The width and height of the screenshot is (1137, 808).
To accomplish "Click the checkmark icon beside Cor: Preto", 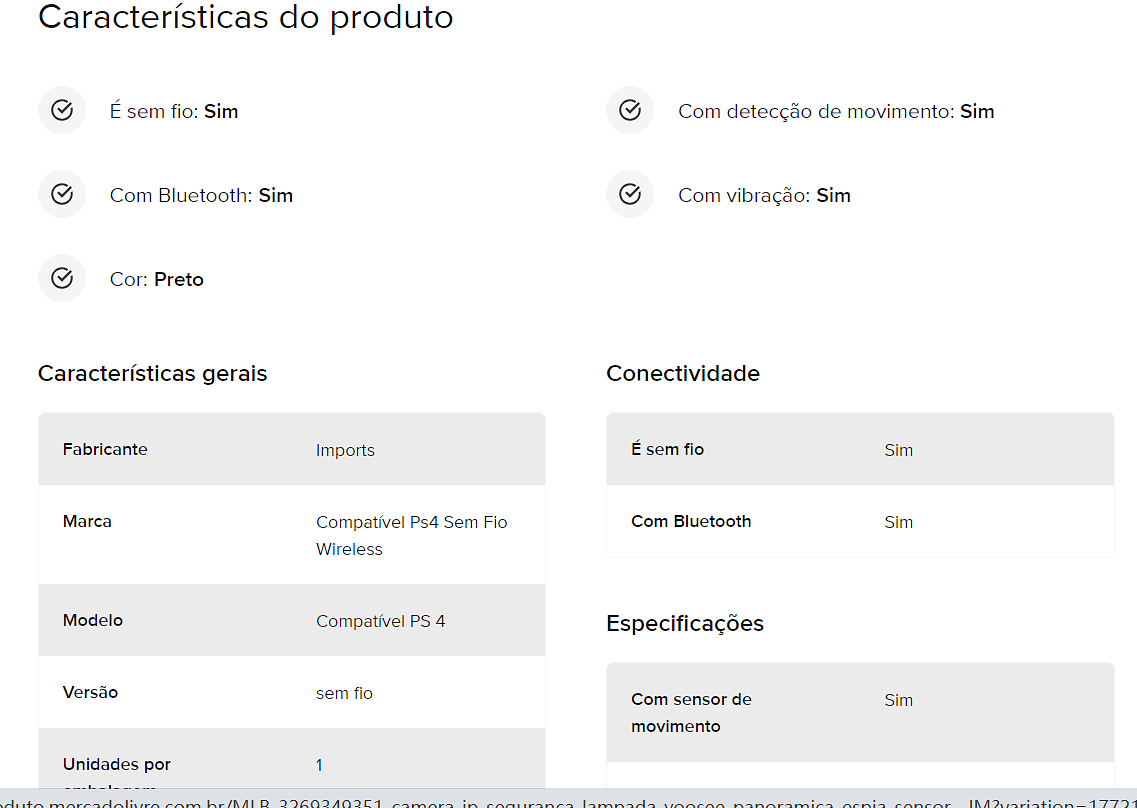I will tap(62, 279).
